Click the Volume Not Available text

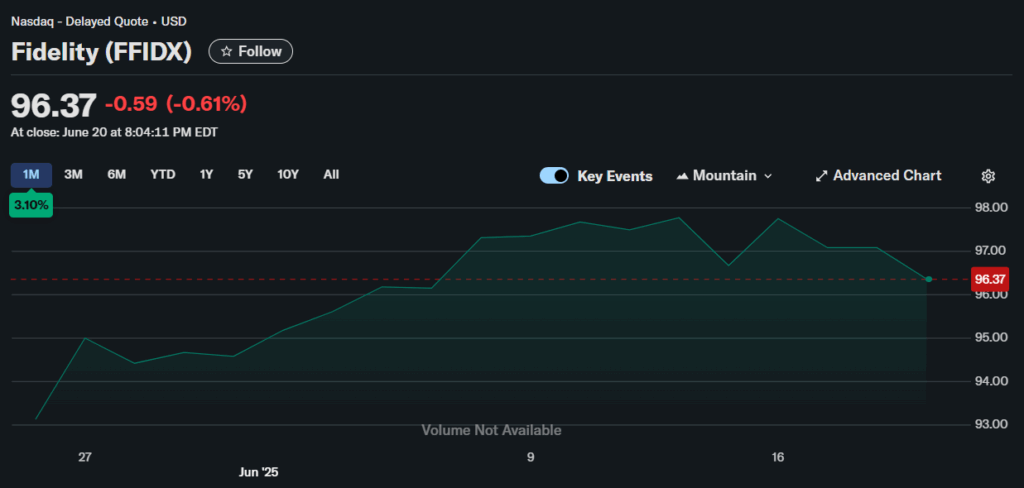click(x=491, y=431)
